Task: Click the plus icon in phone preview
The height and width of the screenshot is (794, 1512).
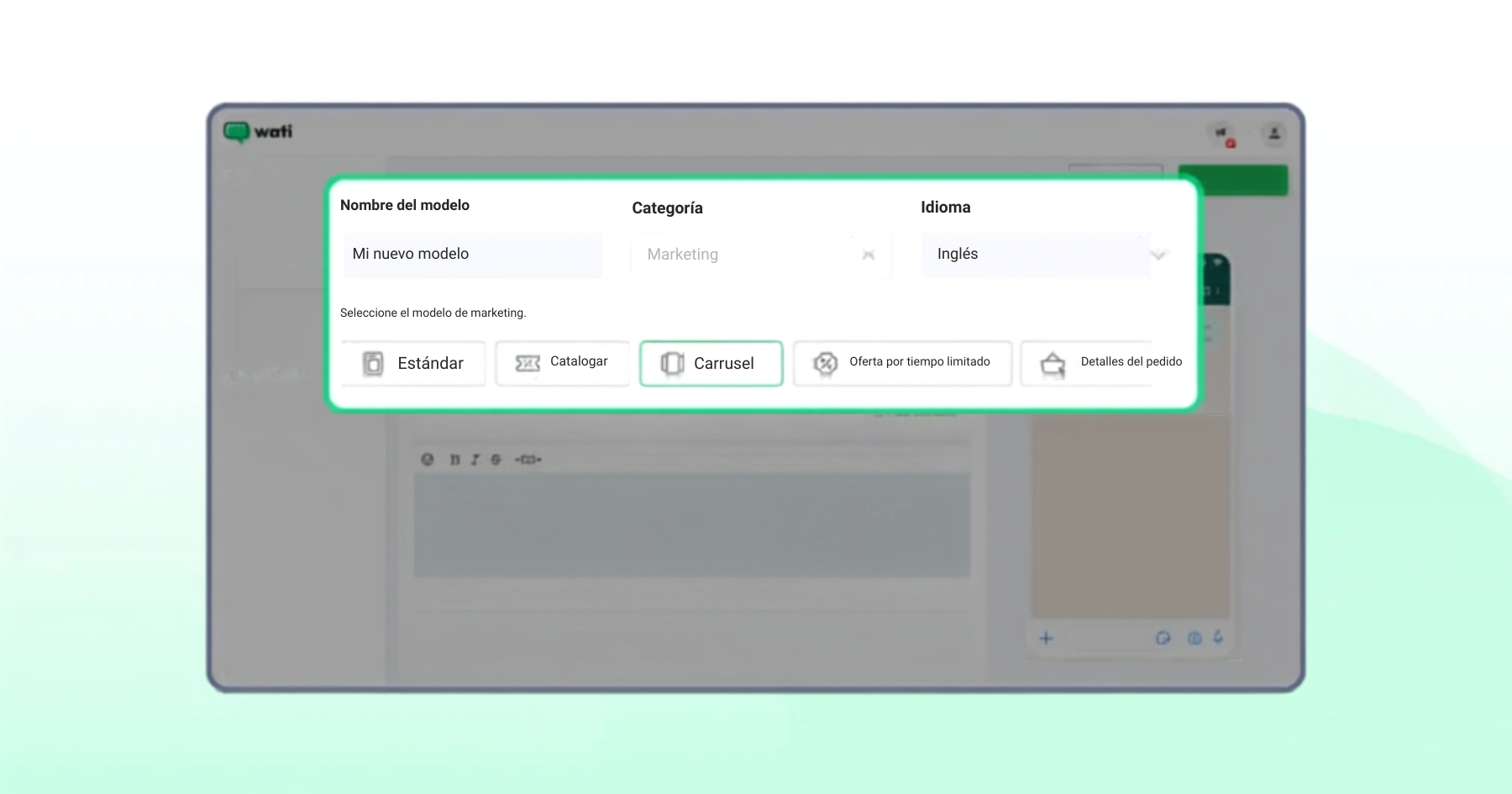Action: tap(1046, 638)
